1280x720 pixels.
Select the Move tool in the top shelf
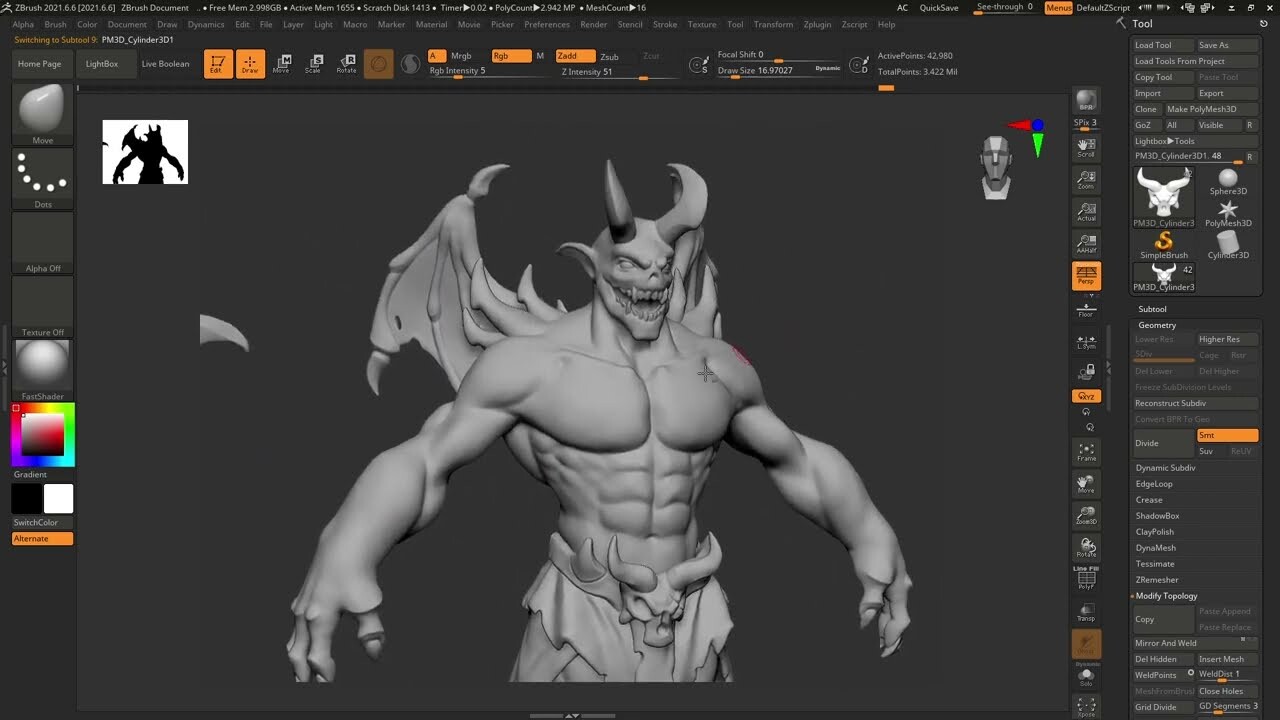point(283,64)
